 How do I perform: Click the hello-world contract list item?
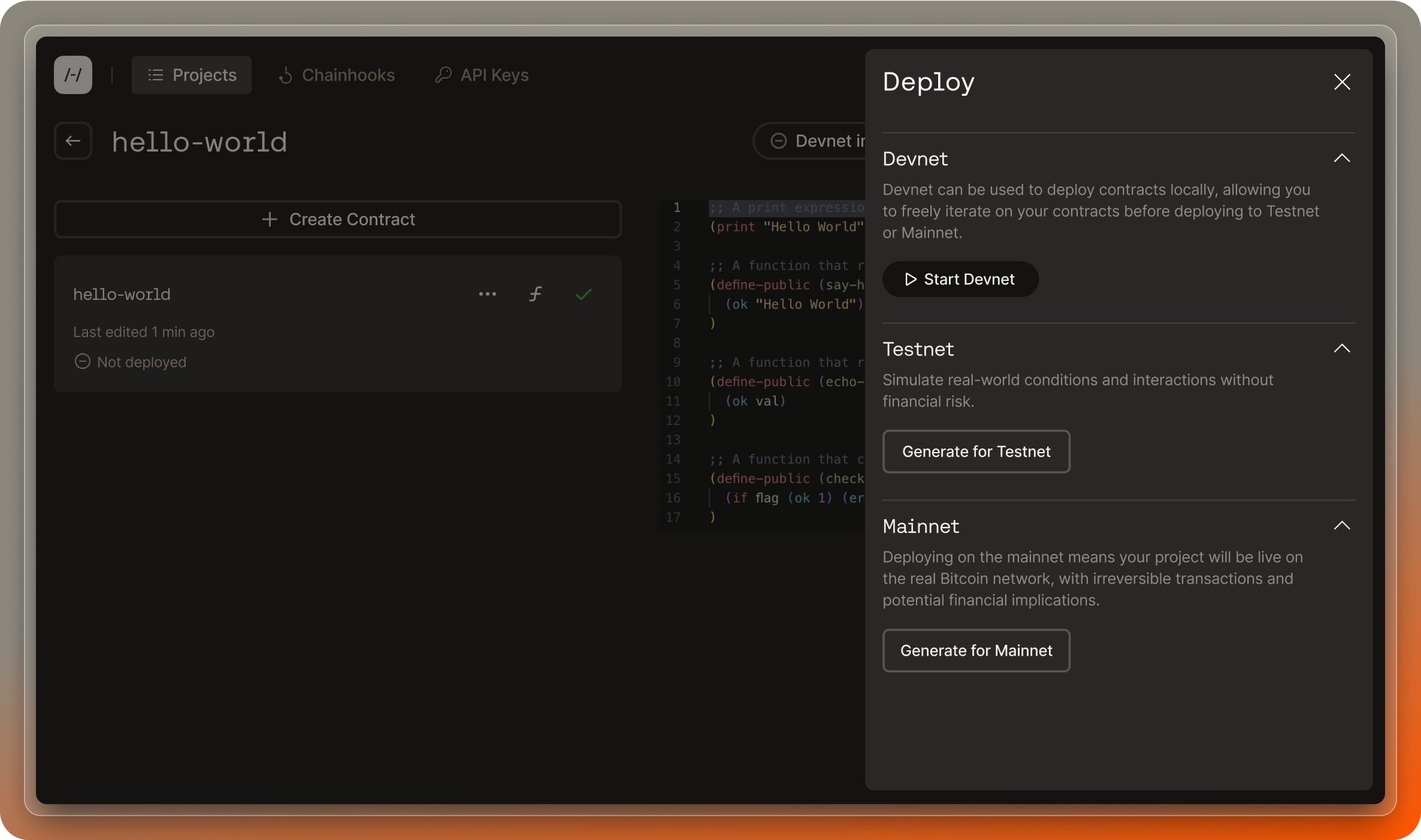tap(337, 324)
